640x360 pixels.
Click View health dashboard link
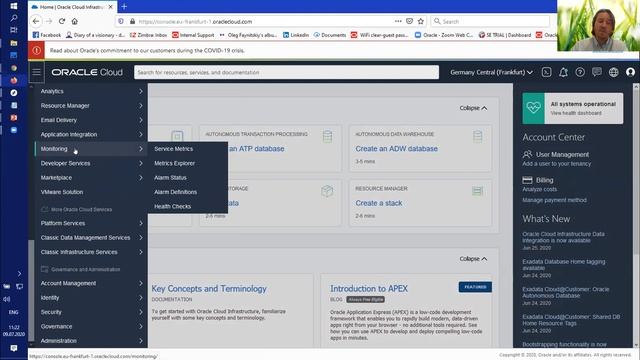[x=576, y=113]
